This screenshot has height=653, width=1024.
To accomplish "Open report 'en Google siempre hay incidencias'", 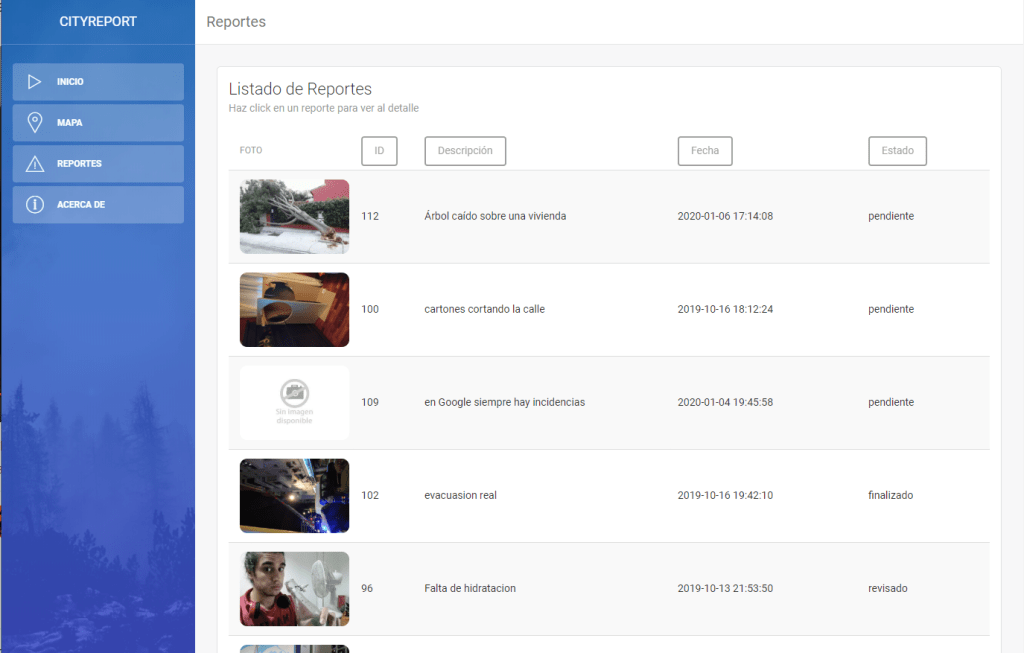I will (x=504, y=402).
